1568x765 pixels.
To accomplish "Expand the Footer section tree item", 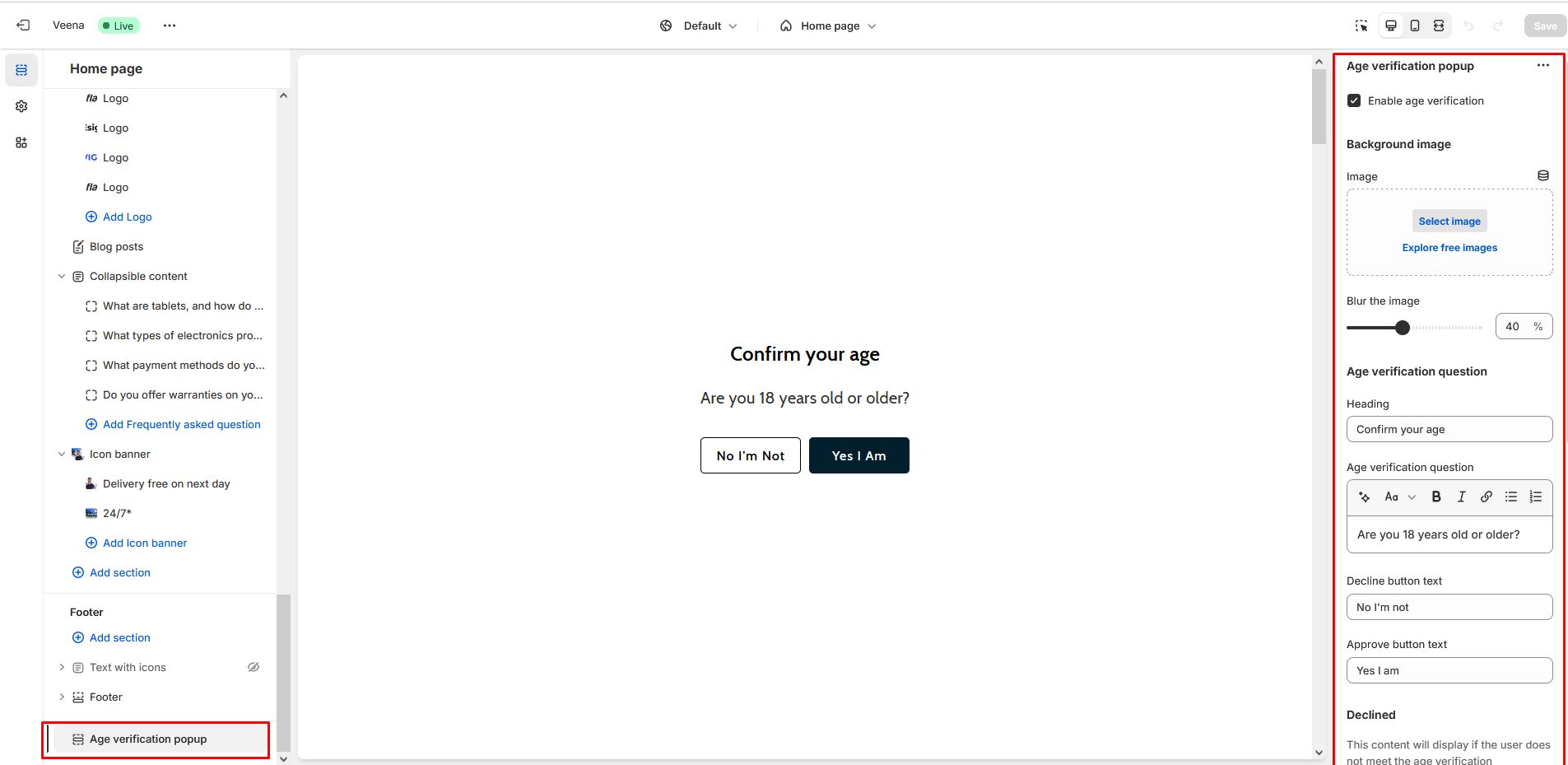I will point(62,697).
